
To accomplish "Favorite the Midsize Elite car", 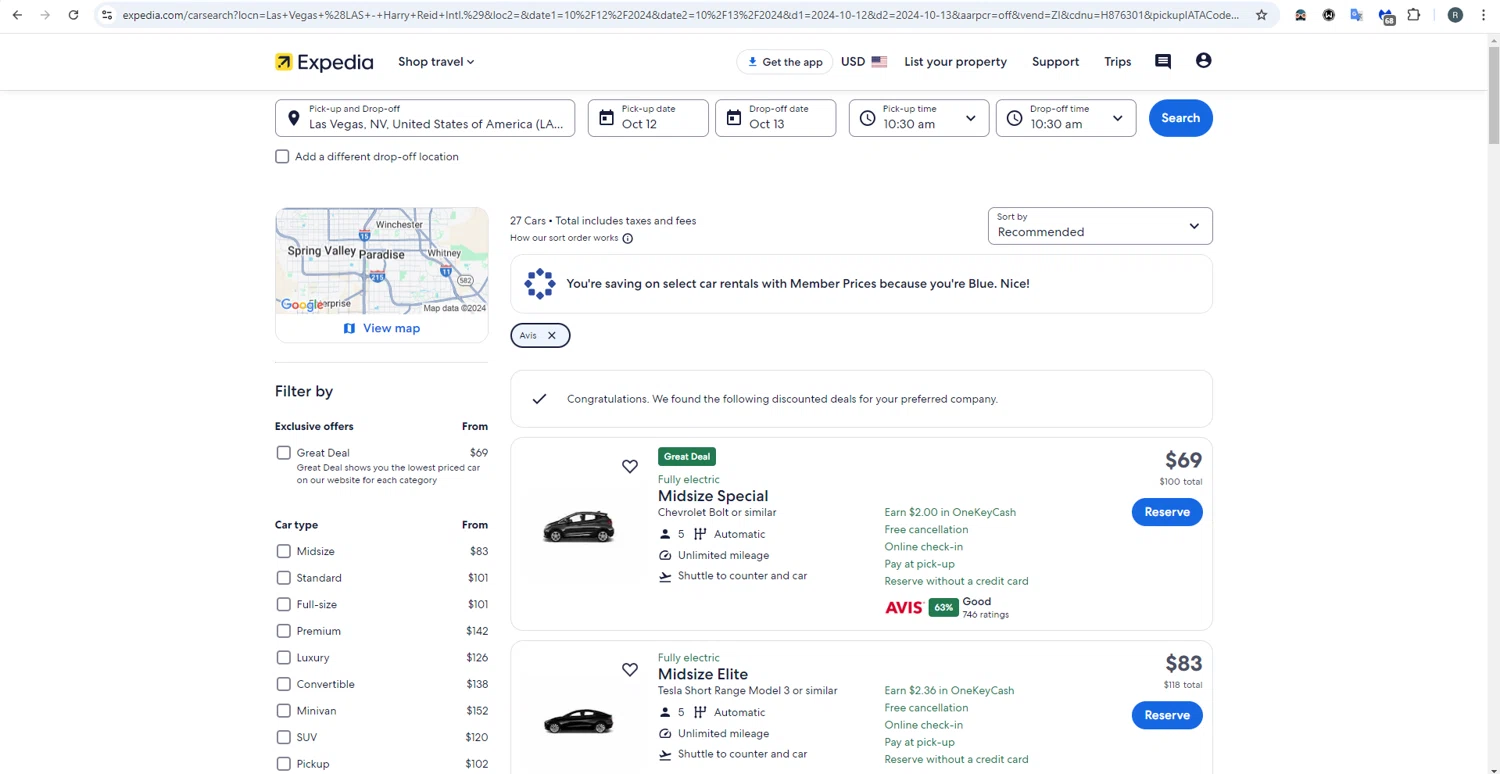I will 630,670.
